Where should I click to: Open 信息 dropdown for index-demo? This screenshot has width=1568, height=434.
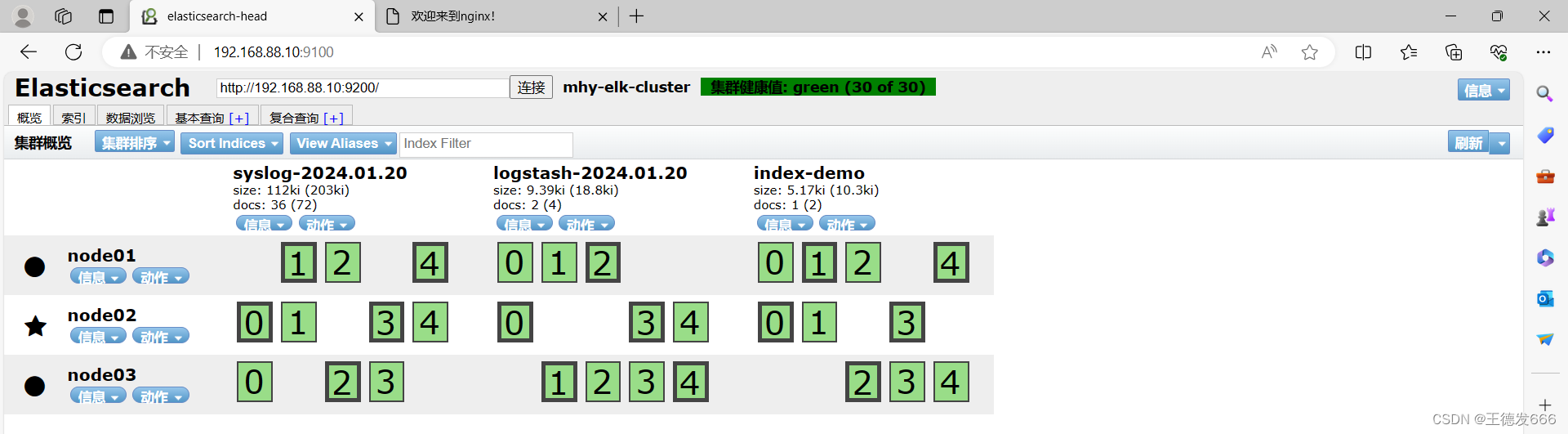point(785,224)
